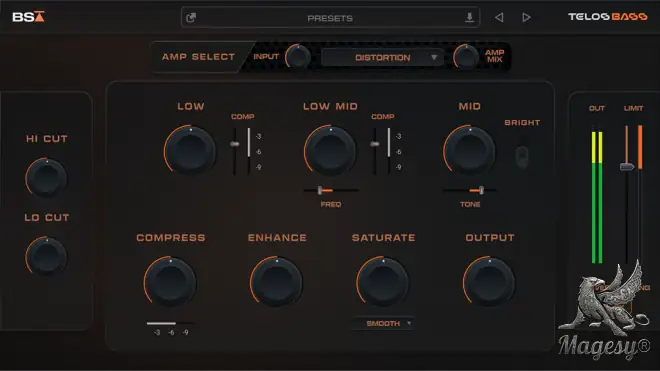Viewport: 660px width, 371px height.
Task: Click the ENHANCE label
Action: point(277,238)
